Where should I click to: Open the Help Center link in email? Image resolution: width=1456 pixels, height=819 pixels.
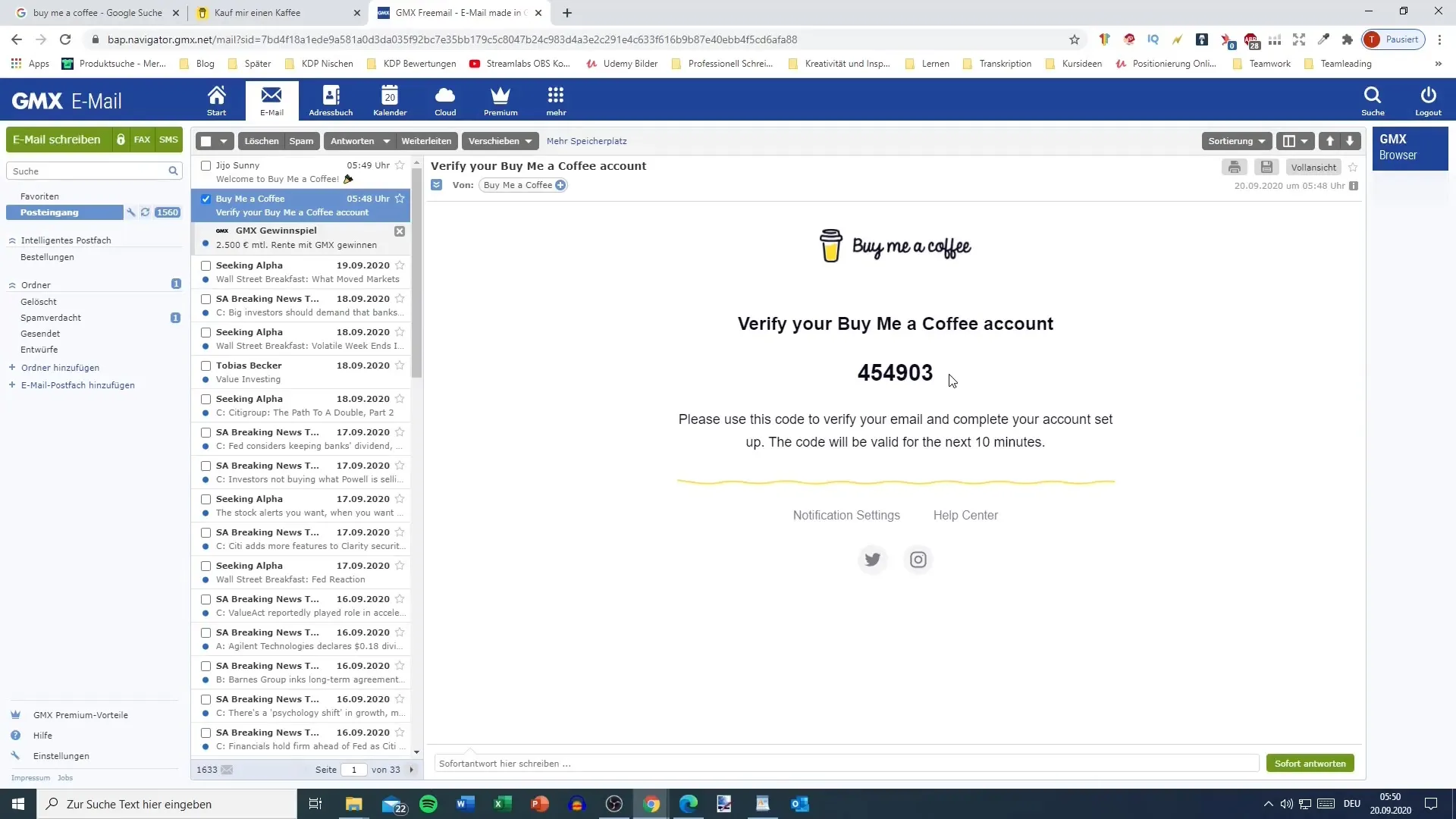pos(965,516)
